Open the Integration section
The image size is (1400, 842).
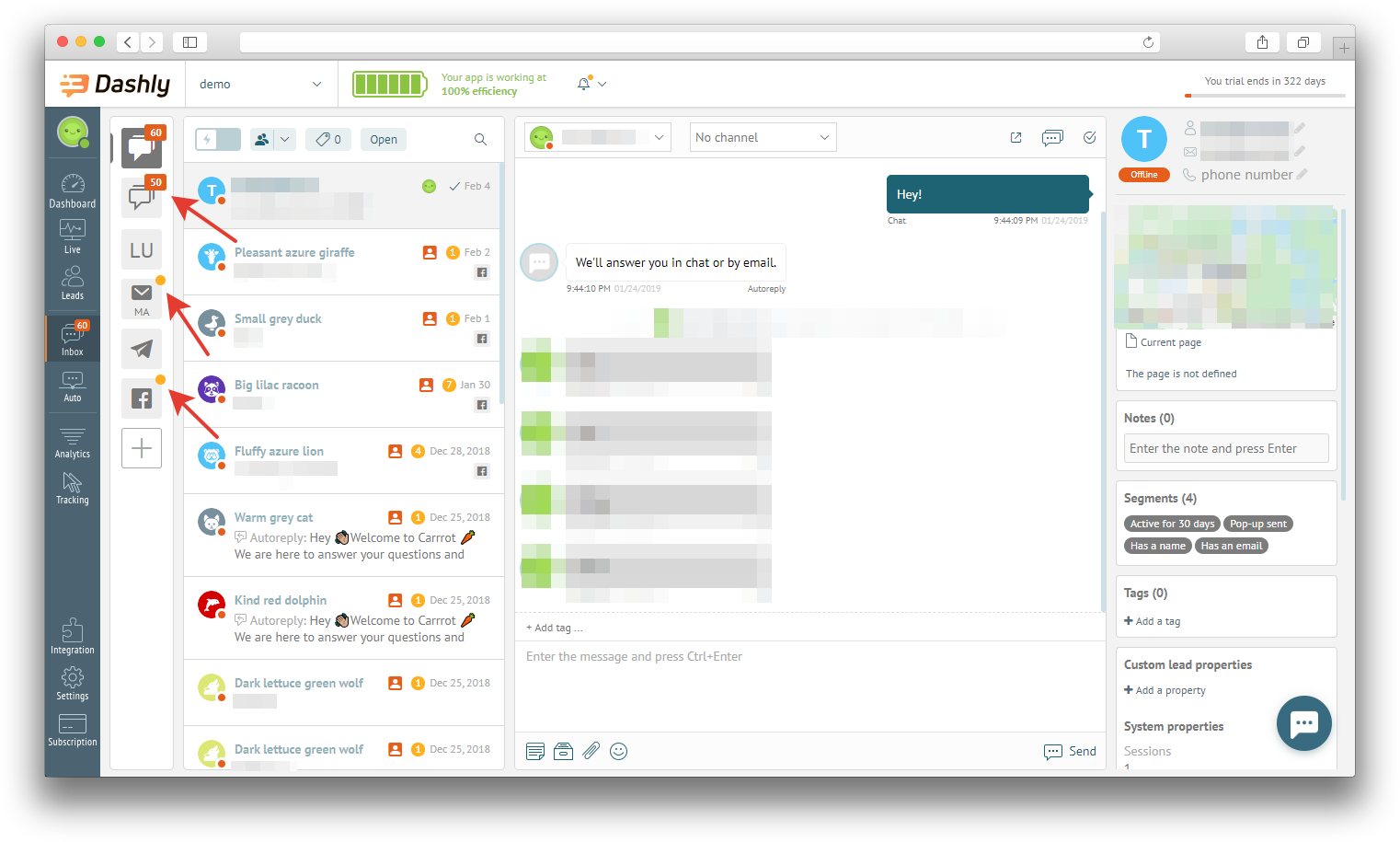[73, 637]
